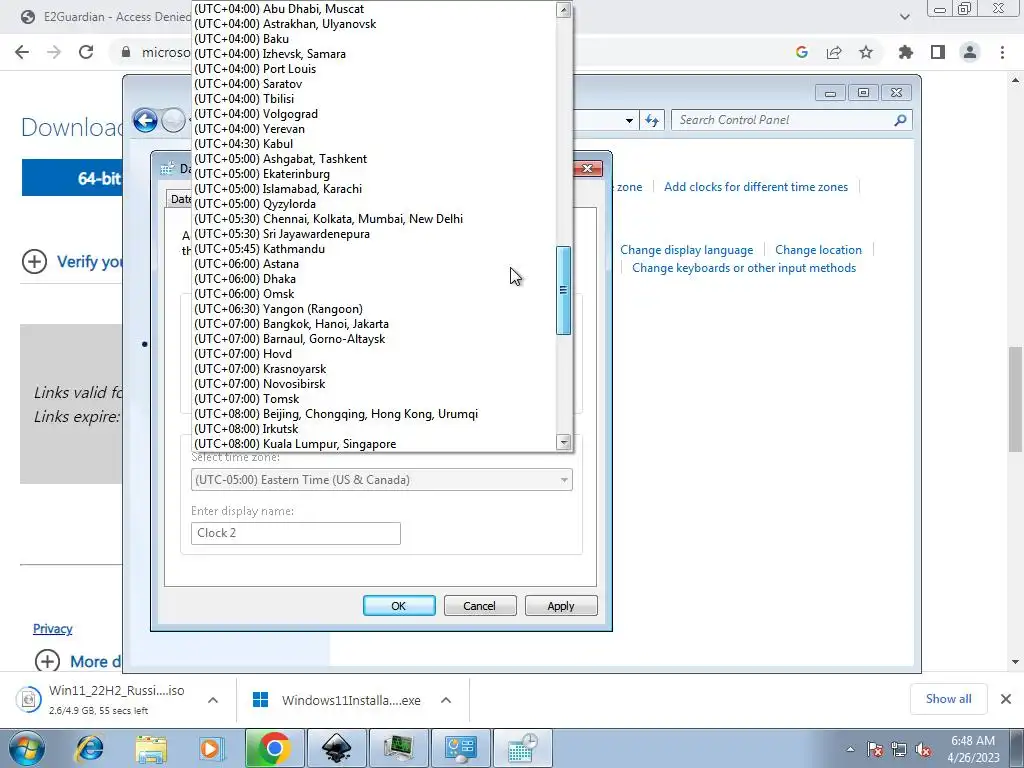The image size is (1024, 768).
Task: Click Show all downloads button
Action: coord(948,699)
